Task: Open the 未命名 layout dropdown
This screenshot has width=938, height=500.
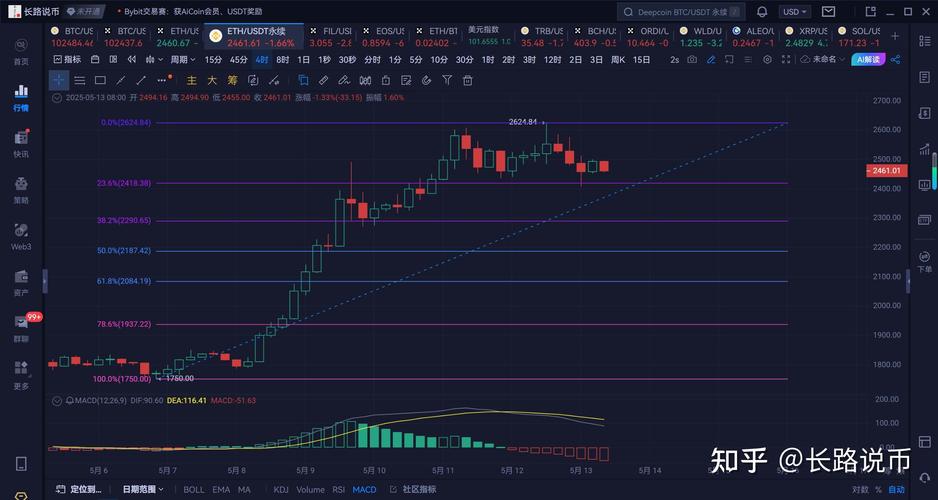Action: (x=823, y=59)
